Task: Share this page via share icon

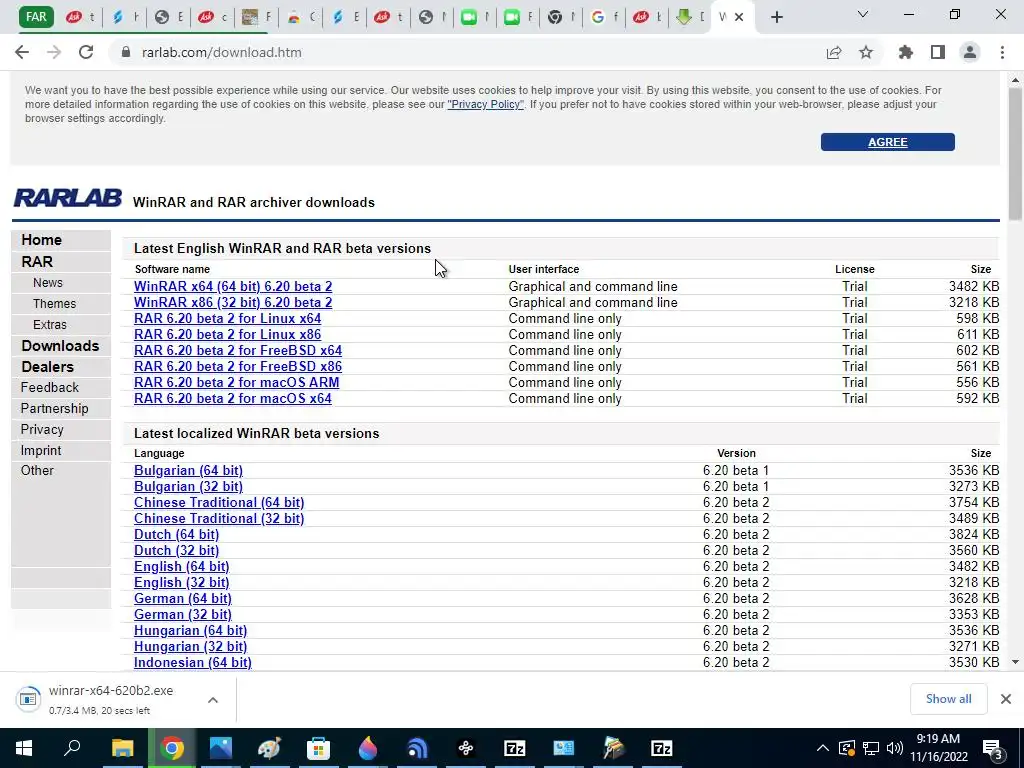Action: click(833, 52)
